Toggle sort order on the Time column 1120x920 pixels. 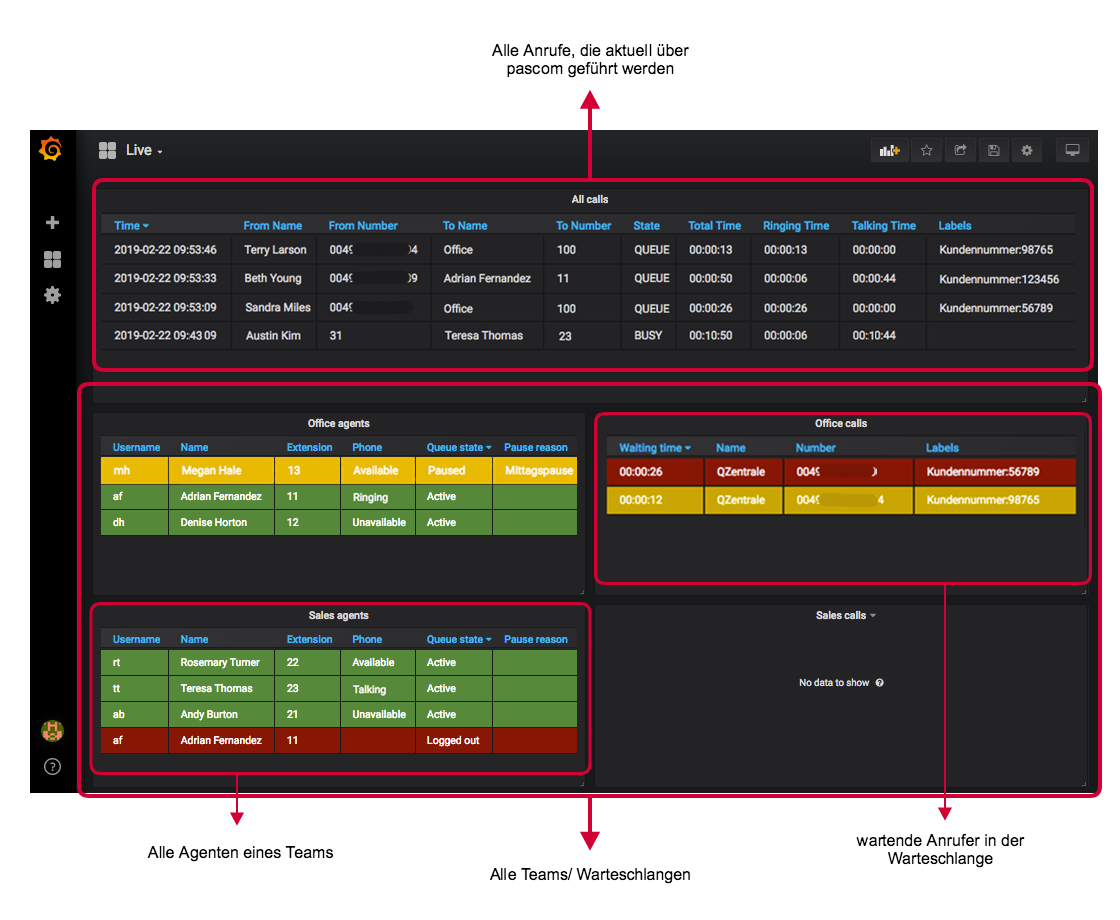click(x=130, y=225)
